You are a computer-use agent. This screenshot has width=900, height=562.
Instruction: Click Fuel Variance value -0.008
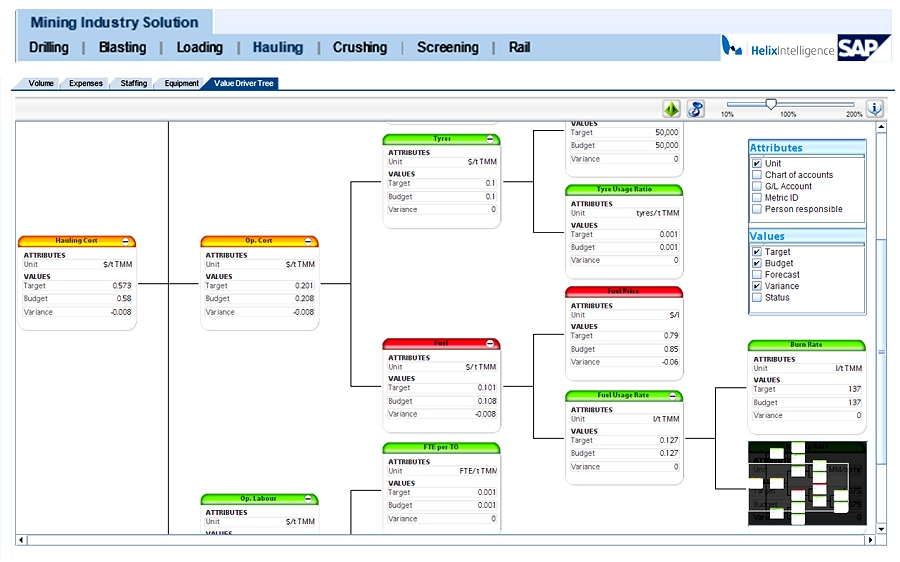point(486,414)
